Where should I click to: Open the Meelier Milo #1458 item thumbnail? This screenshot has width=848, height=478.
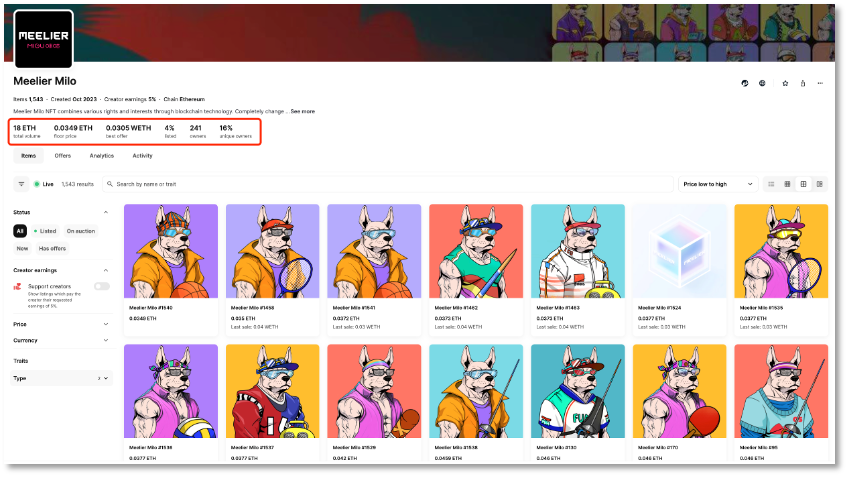[272, 251]
